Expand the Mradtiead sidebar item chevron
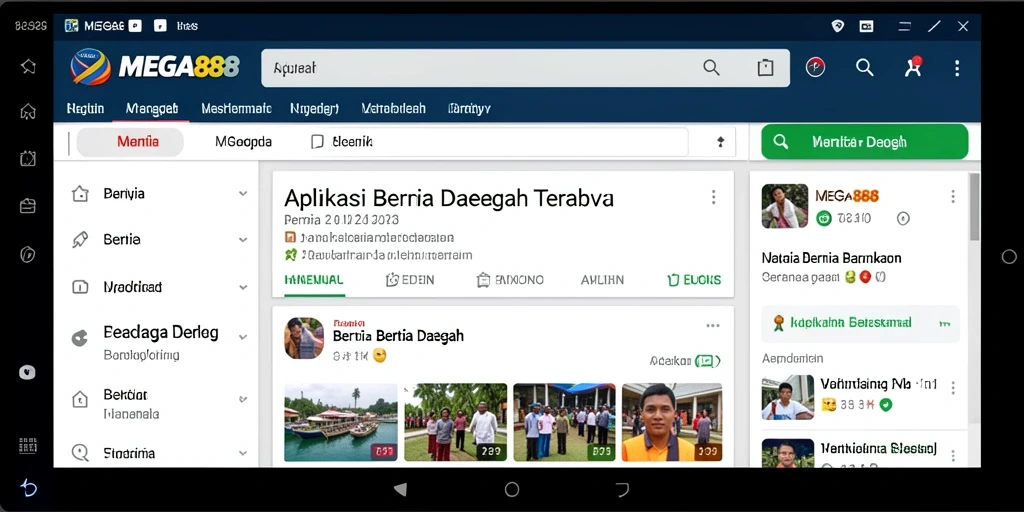Viewport: 1024px width, 512px height. [x=243, y=287]
